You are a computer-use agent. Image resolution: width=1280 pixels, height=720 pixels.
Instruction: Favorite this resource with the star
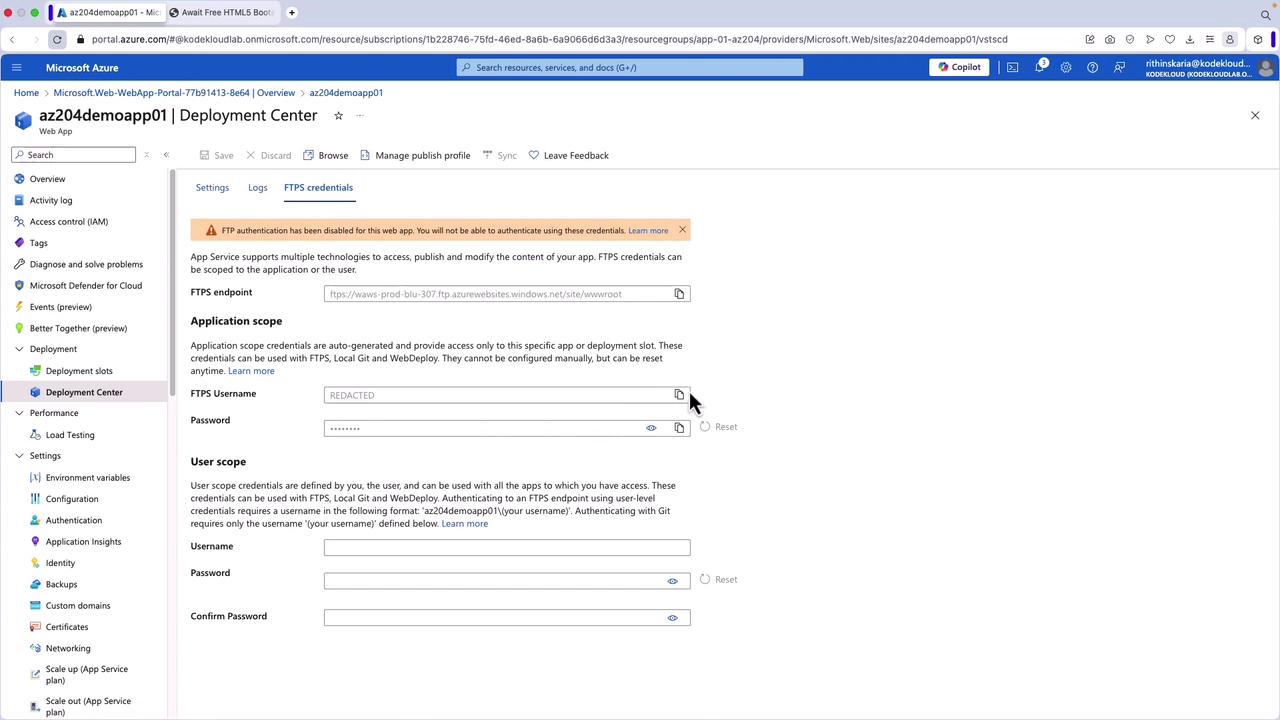(338, 115)
